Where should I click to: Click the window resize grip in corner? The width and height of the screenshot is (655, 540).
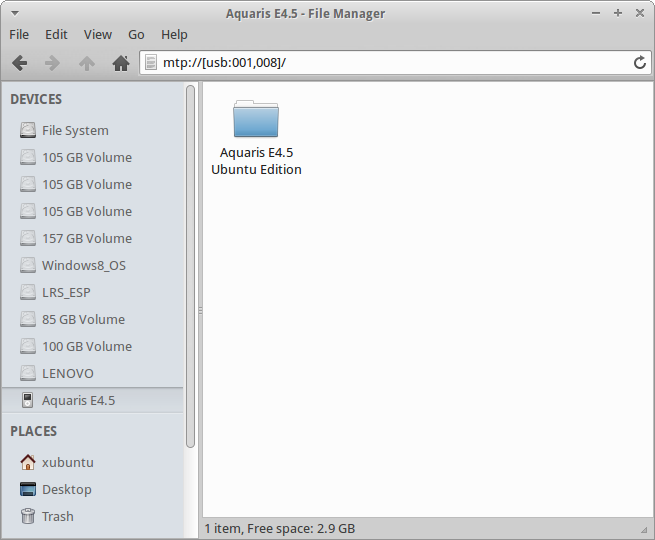[644, 530]
